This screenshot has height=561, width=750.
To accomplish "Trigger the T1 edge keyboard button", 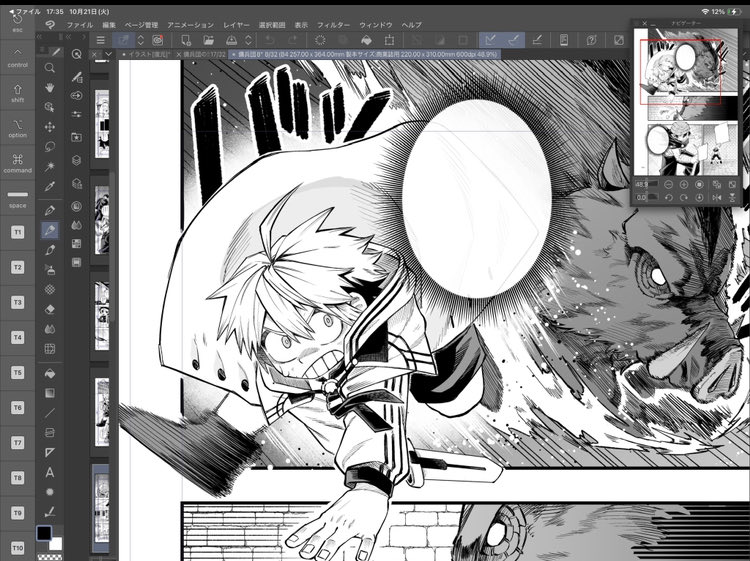I will [x=17, y=232].
